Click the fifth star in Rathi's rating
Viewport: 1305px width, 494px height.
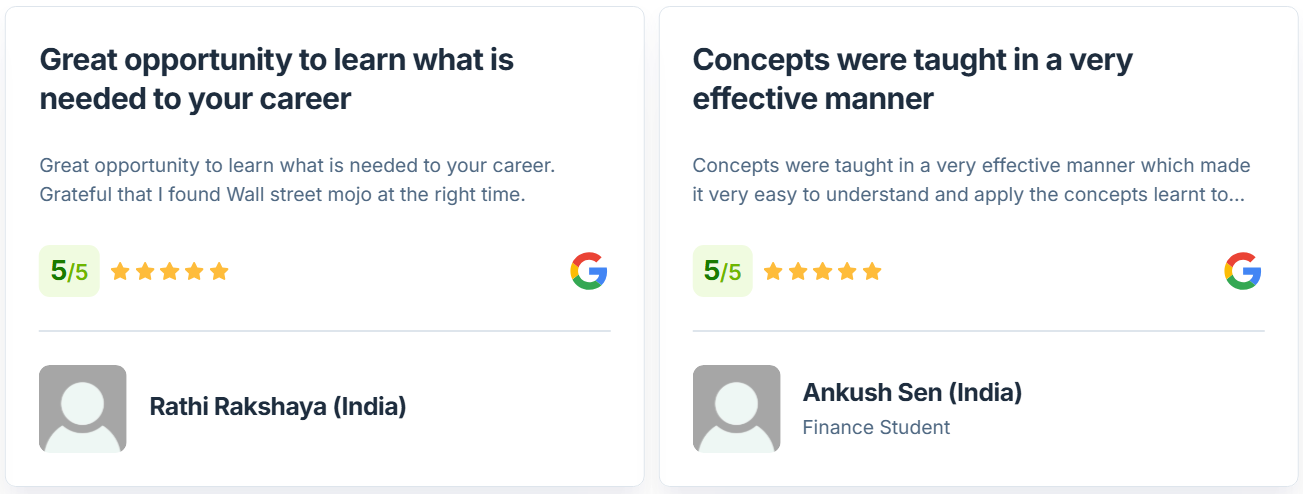pyautogui.click(x=219, y=271)
